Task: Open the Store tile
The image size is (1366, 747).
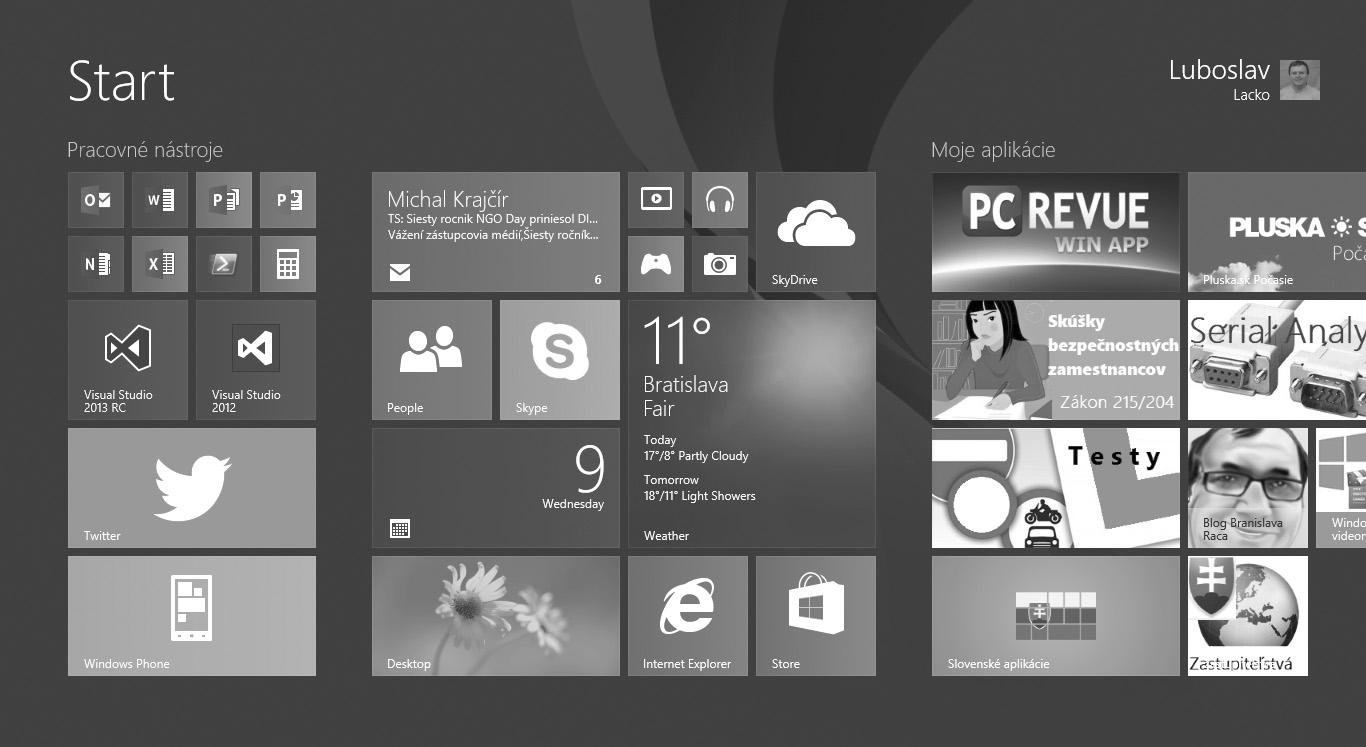Action: [816, 616]
